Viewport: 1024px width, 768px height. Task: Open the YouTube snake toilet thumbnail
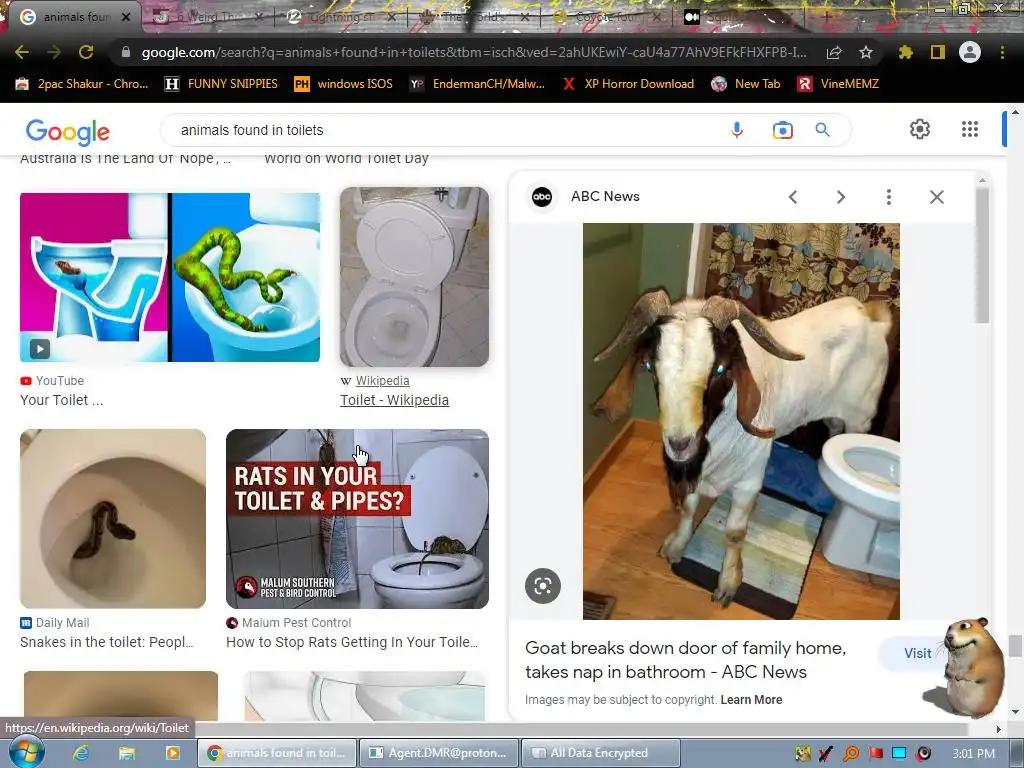[x=170, y=277]
